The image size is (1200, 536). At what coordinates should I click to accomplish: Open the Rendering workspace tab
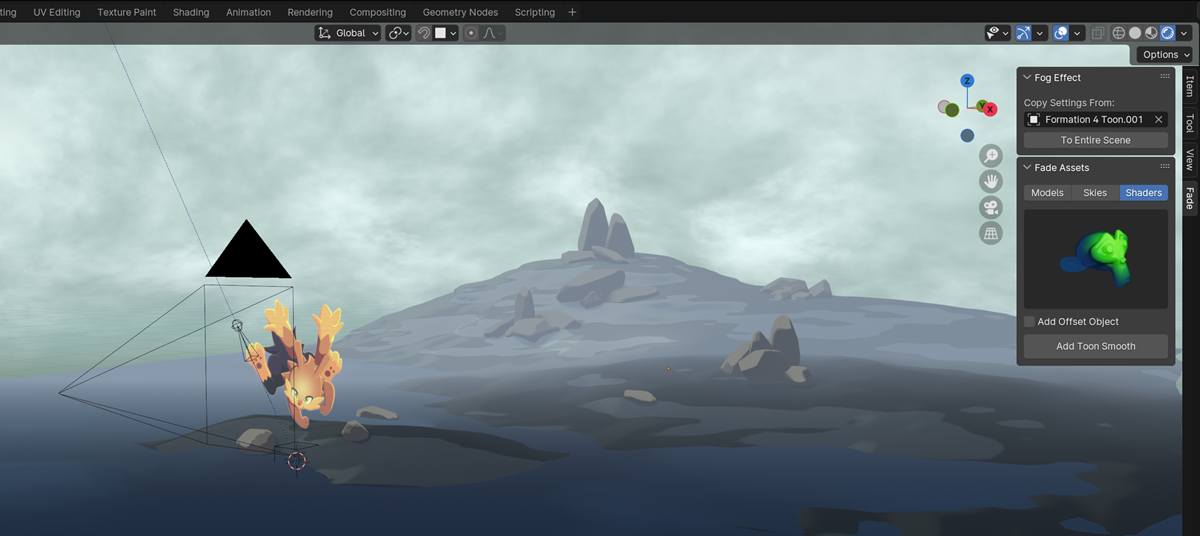click(x=310, y=12)
